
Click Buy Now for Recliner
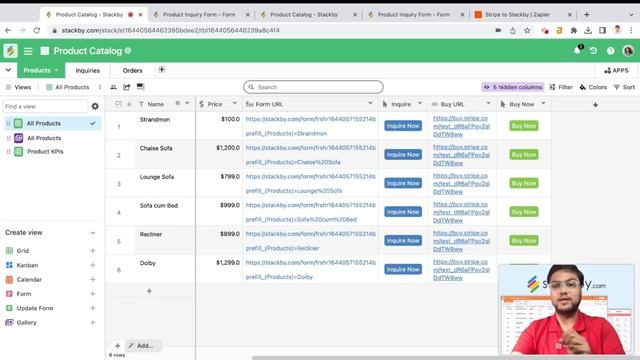[524, 240]
